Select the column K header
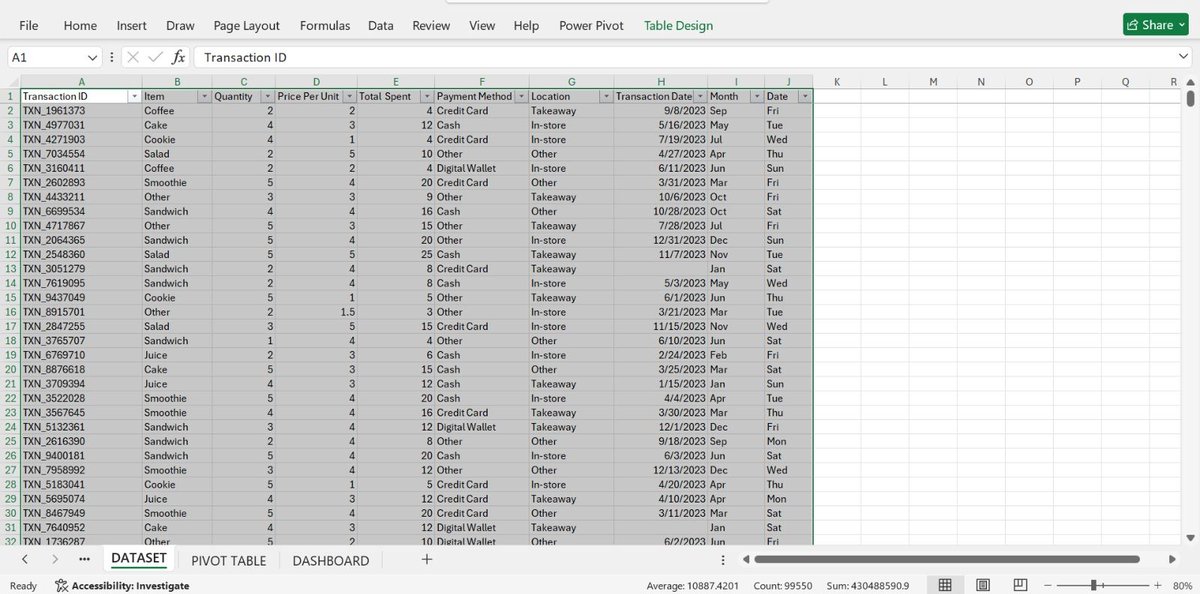 (x=836, y=81)
